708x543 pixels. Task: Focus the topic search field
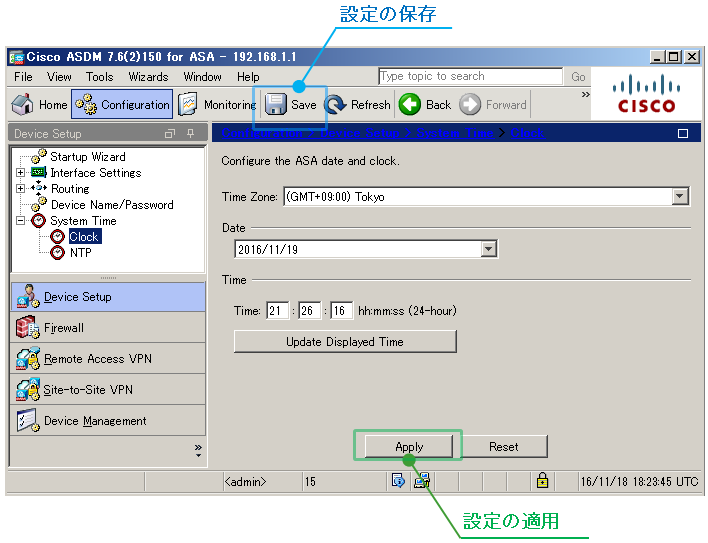pyautogui.click(x=470, y=76)
